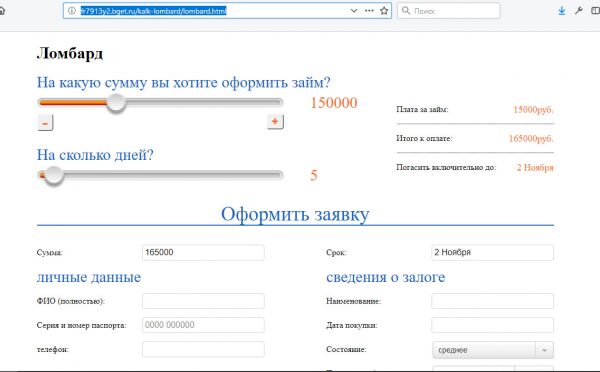The width and height of the screenshot is (600, 372).
Task: Bookmark this page with the star icon
Action: [x=384, y=11]
